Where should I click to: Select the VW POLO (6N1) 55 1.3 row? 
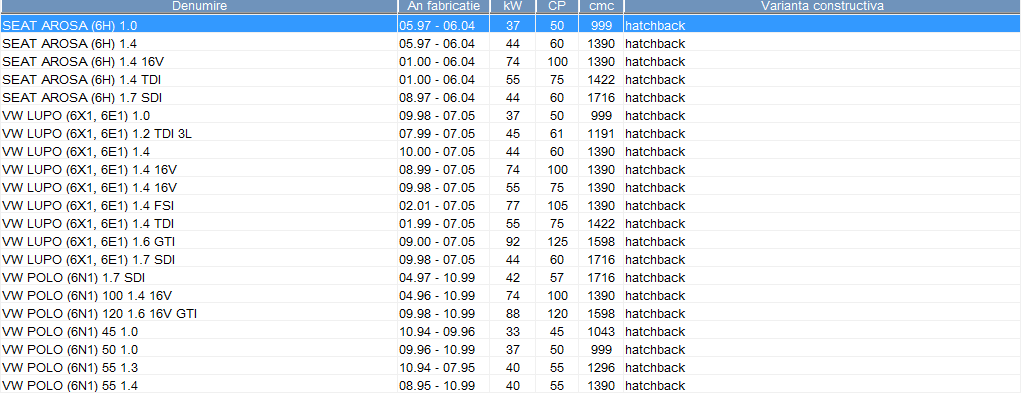pyautogui.click(x=510, y=368)
